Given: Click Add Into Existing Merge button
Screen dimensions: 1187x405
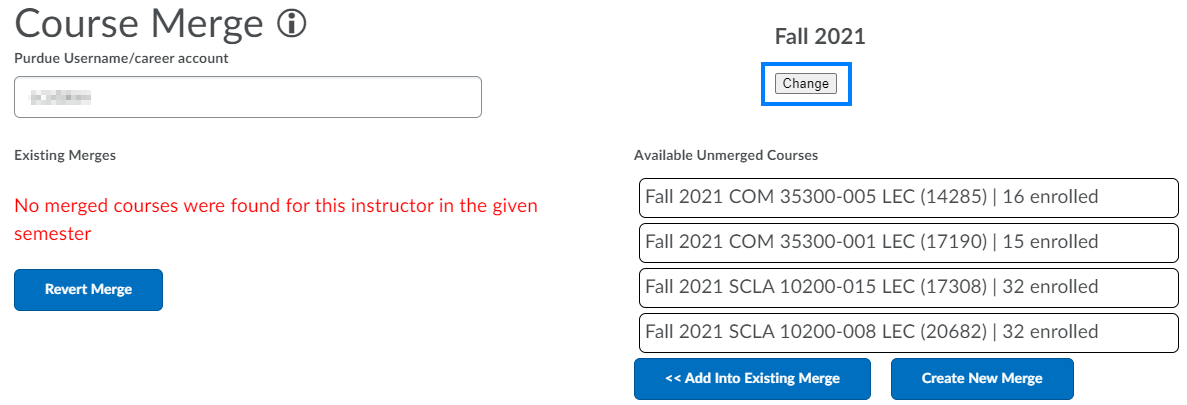Looking at the screenshot, I should tap(752, 379).
